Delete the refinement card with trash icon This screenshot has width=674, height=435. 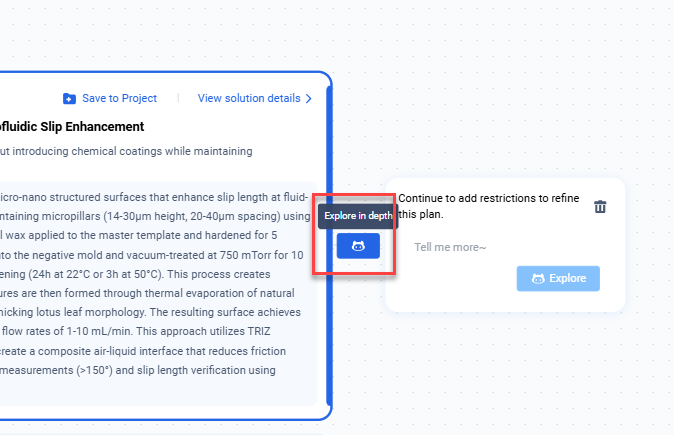tap(600, 207)
